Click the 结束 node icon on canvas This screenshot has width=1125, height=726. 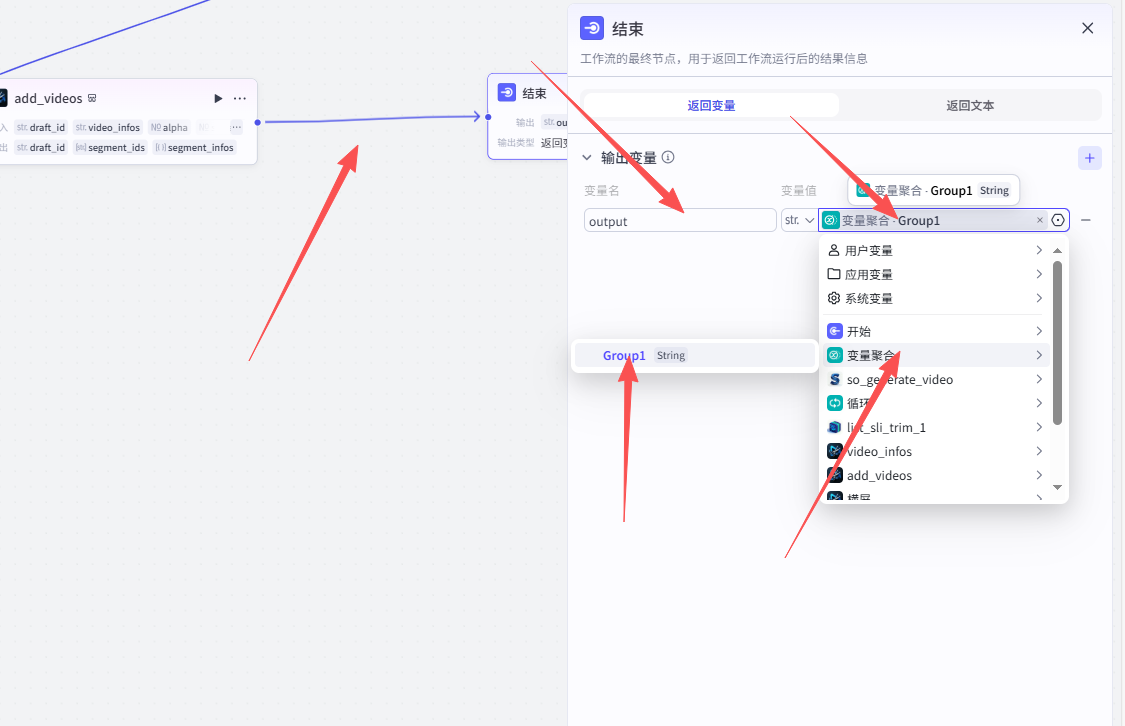pos(507,93)
